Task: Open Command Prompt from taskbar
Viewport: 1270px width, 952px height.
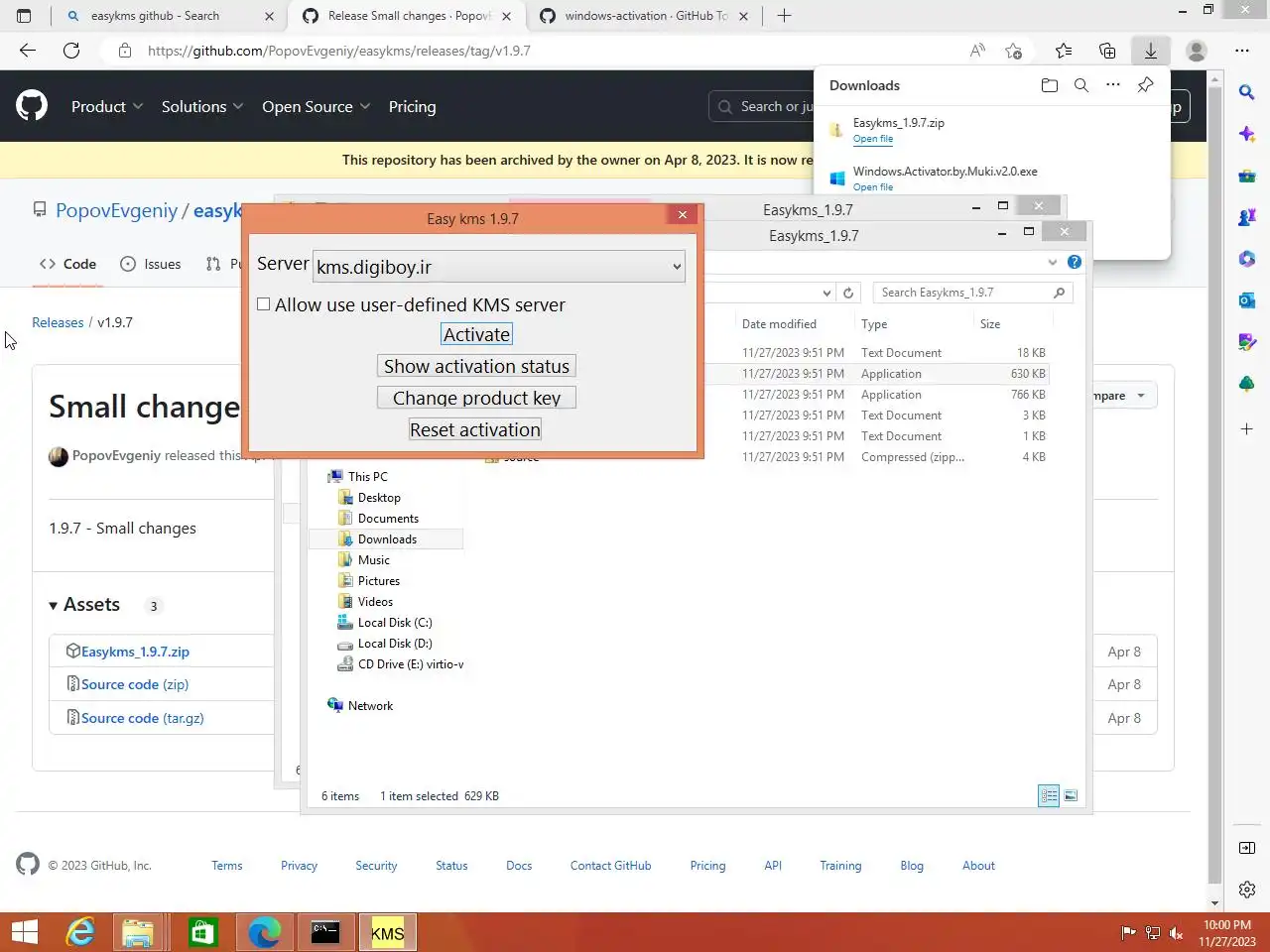Action: click(x=325, y=932)
